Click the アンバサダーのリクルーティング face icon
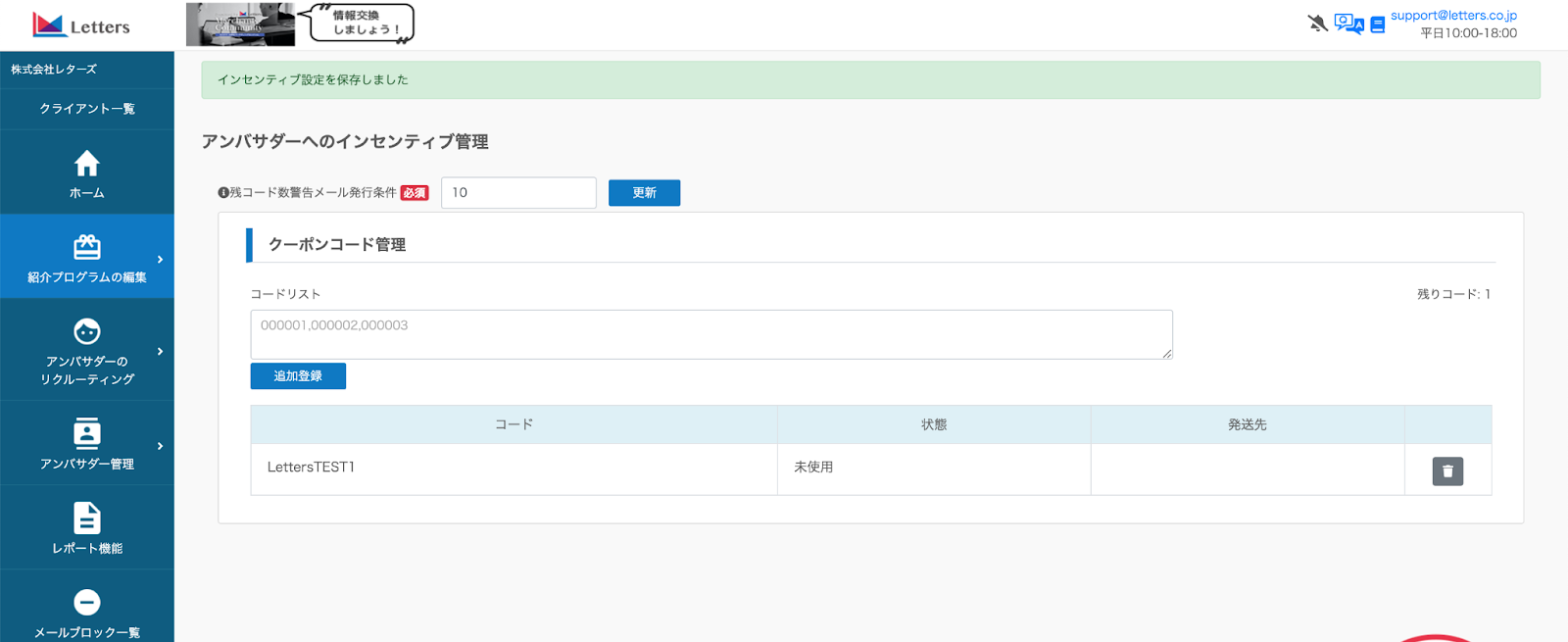 point(87,331)
